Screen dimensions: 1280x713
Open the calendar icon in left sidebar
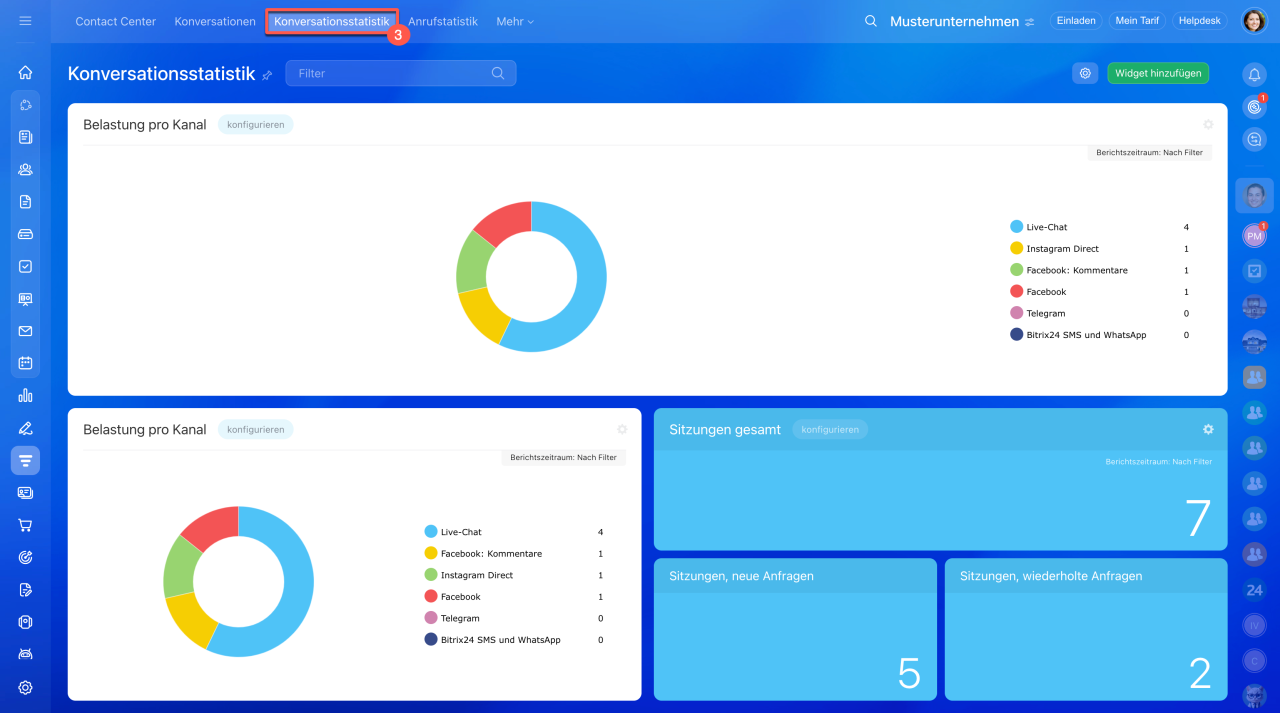(x=25, y=363)
